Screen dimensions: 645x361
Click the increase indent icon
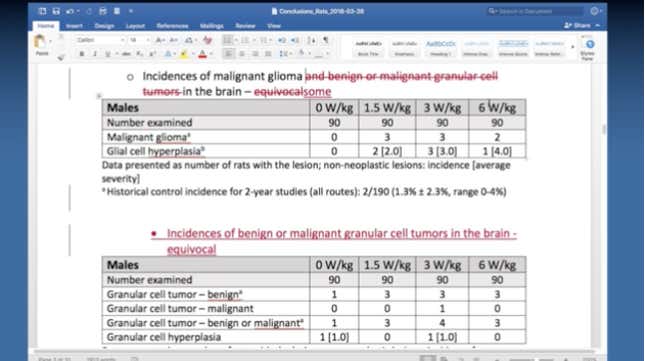coord(295,40)
